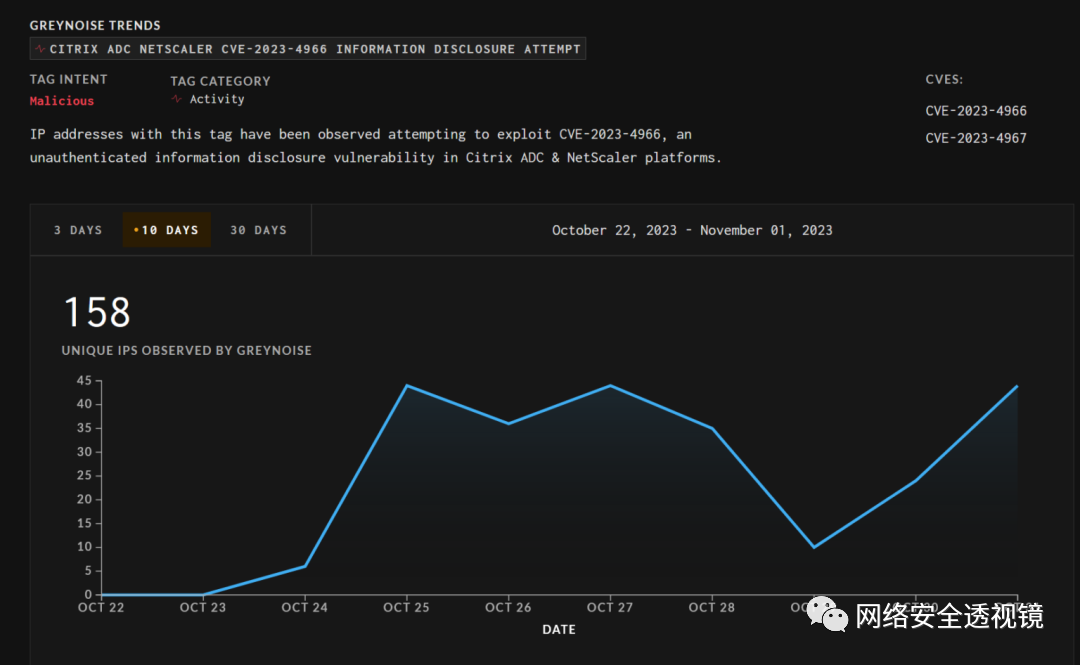The width and height of the screenshot is (1080, 665).
Task: Click the OCT 24 axis label
Action: pos(304,607)
